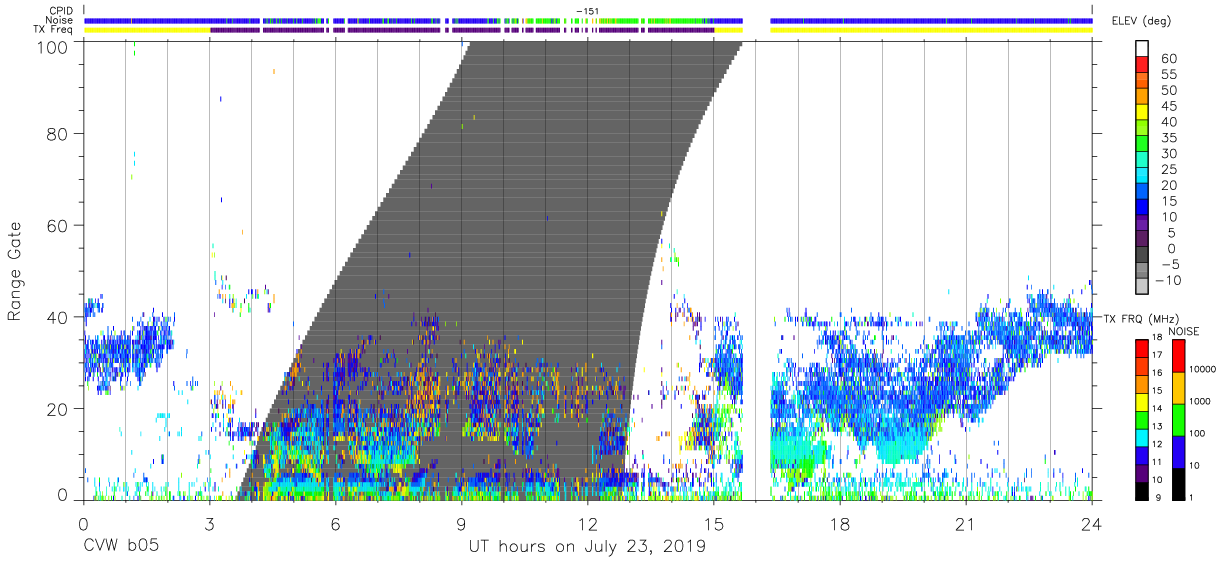Click the '30' label on the ELEV colorbar
The height and width of the screenshot is (567, 1228).
[x=1168, y=153]
